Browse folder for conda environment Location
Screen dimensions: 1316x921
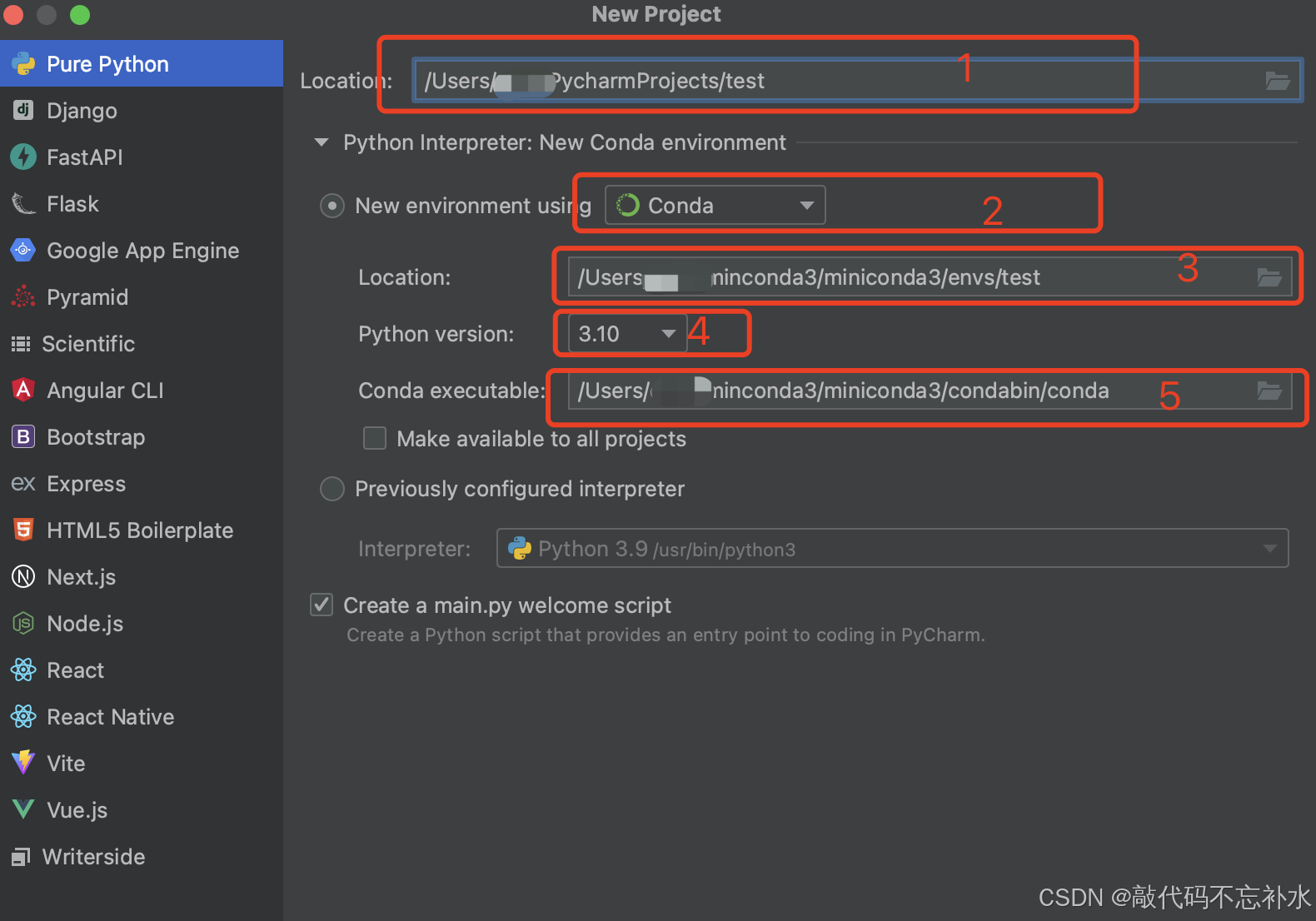(1269, 277)
